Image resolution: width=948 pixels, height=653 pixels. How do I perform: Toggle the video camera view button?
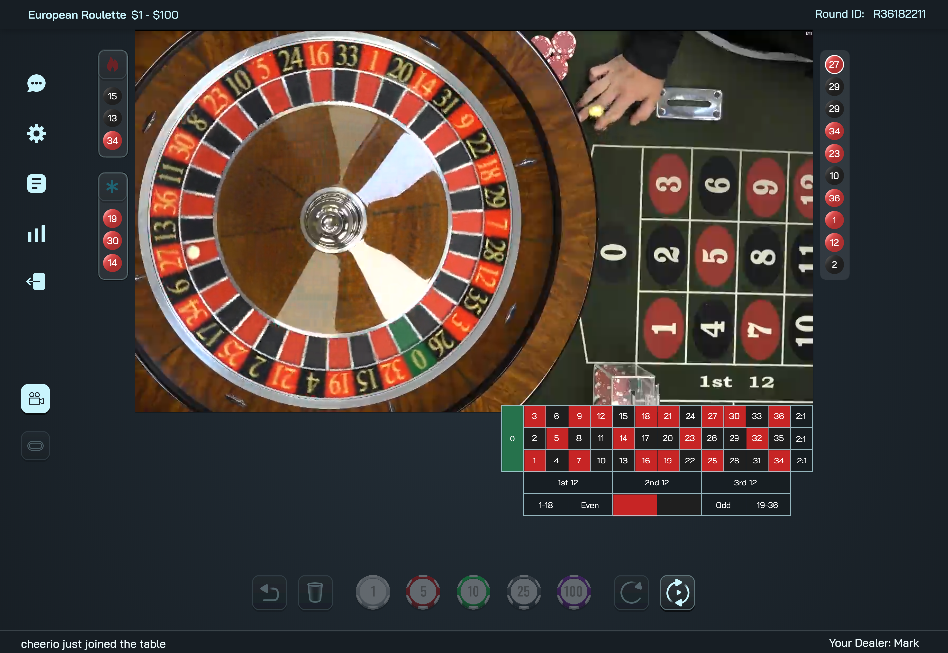36,398
